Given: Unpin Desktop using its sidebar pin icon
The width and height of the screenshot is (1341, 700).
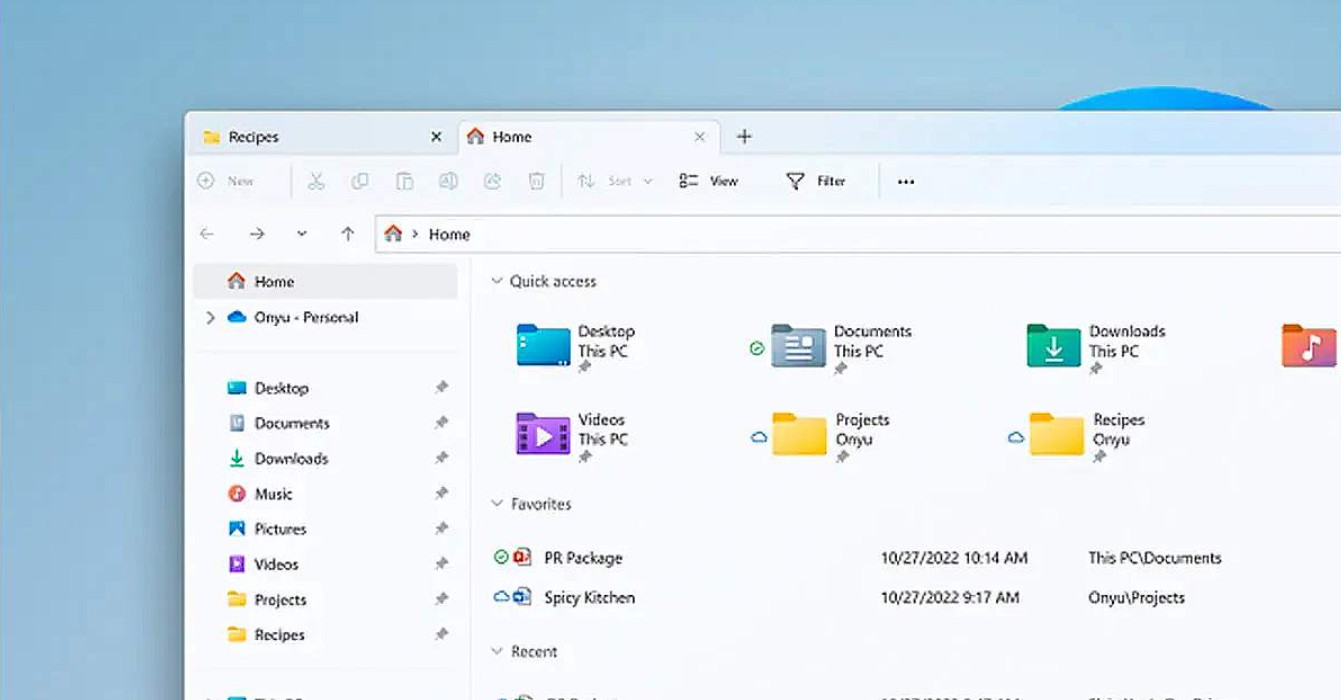Looking at the screenshot, I should [x=441, y=388].
